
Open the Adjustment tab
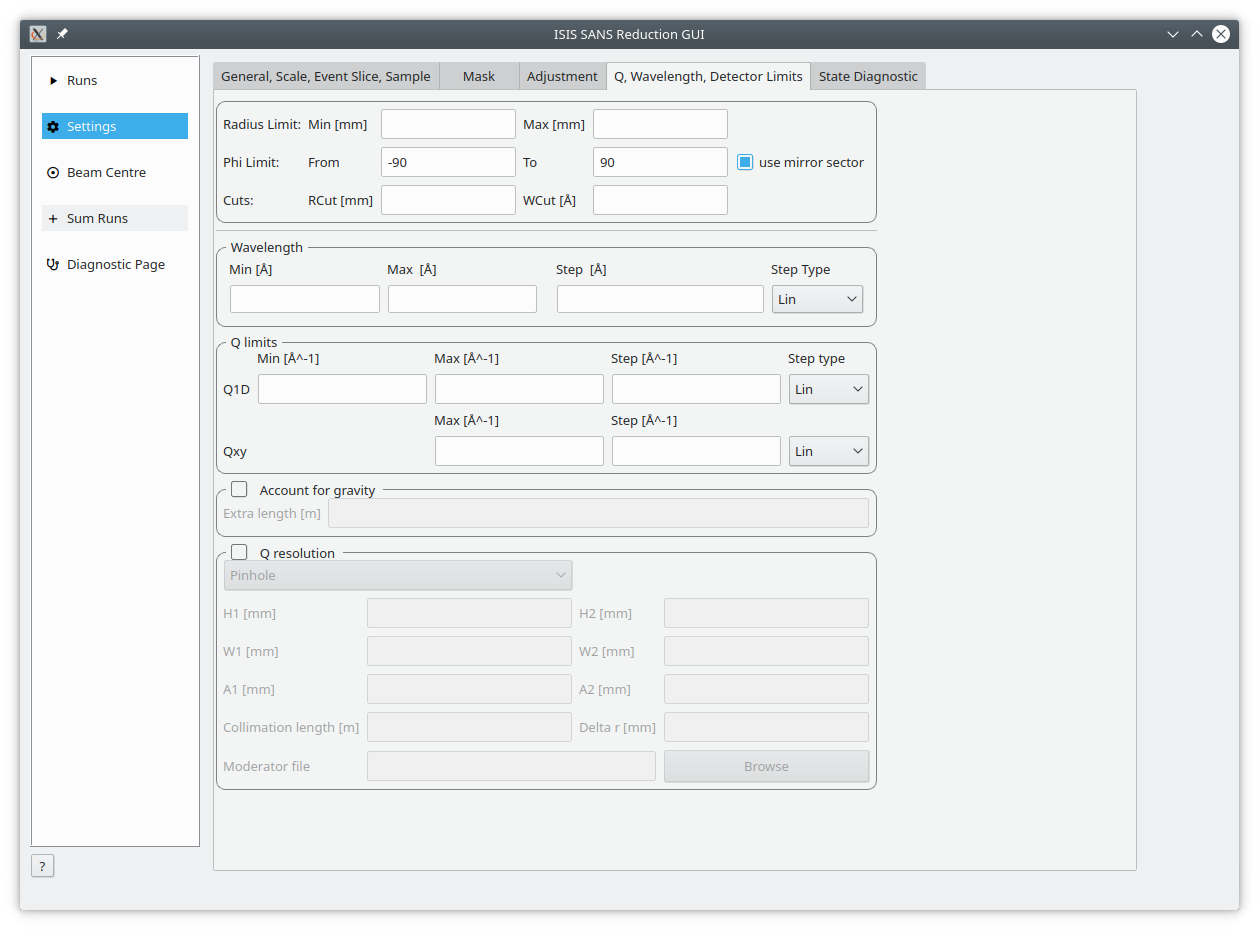562,76
